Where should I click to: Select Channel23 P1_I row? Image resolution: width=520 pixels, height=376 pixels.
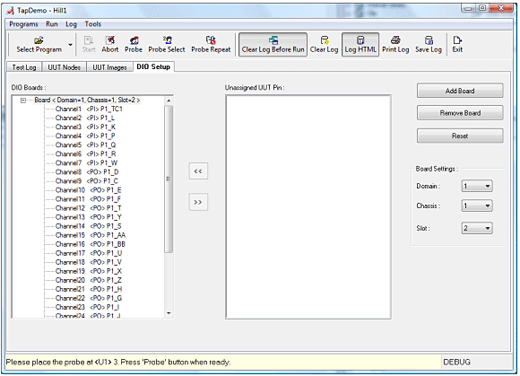[x=87, y=307]
